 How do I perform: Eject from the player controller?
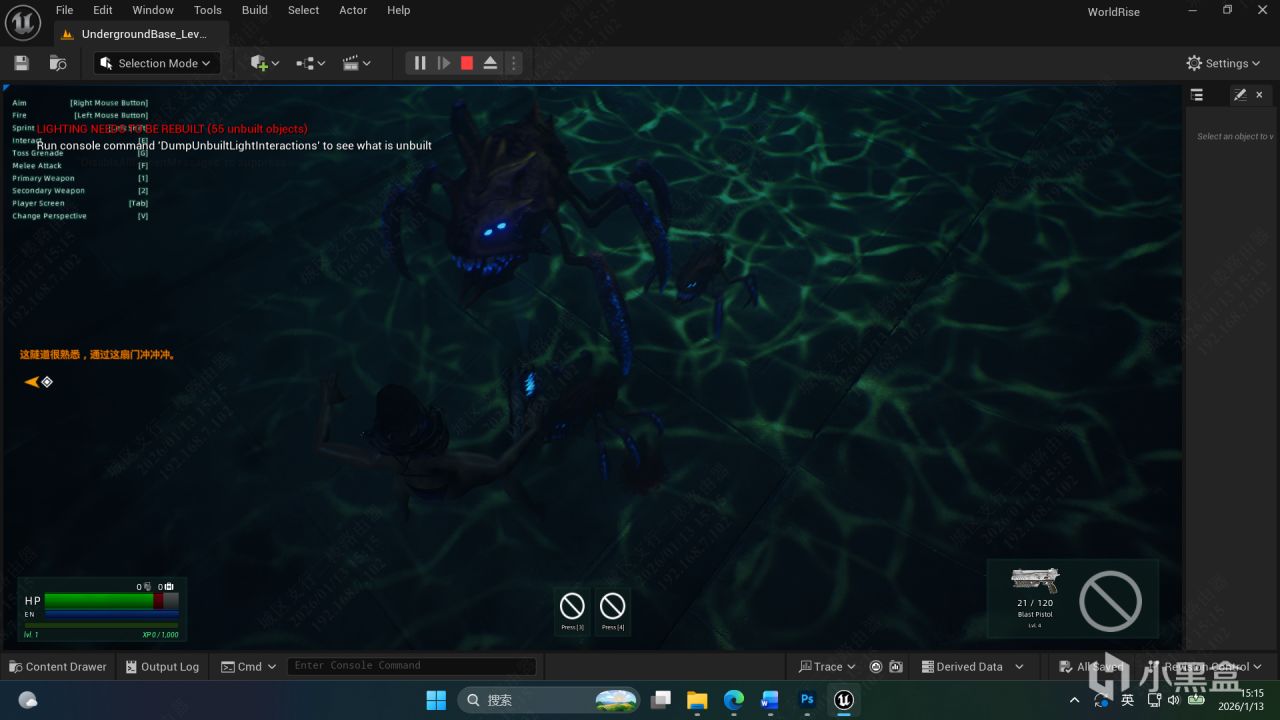click(490, 63)
